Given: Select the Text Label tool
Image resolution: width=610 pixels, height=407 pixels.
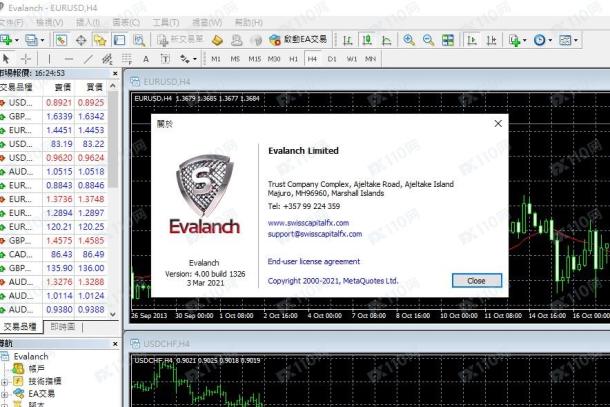Looking at the screenshot, I should coord(165,59).
